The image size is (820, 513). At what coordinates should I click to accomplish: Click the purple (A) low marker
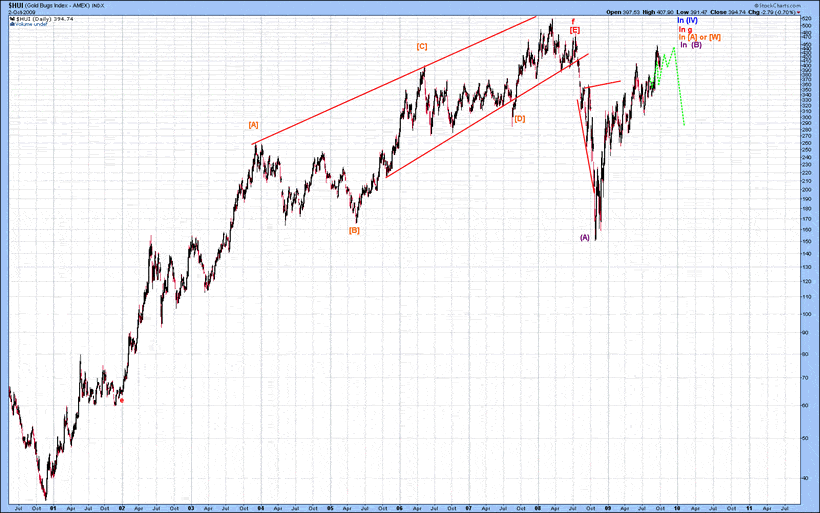(x=585, y=237)
